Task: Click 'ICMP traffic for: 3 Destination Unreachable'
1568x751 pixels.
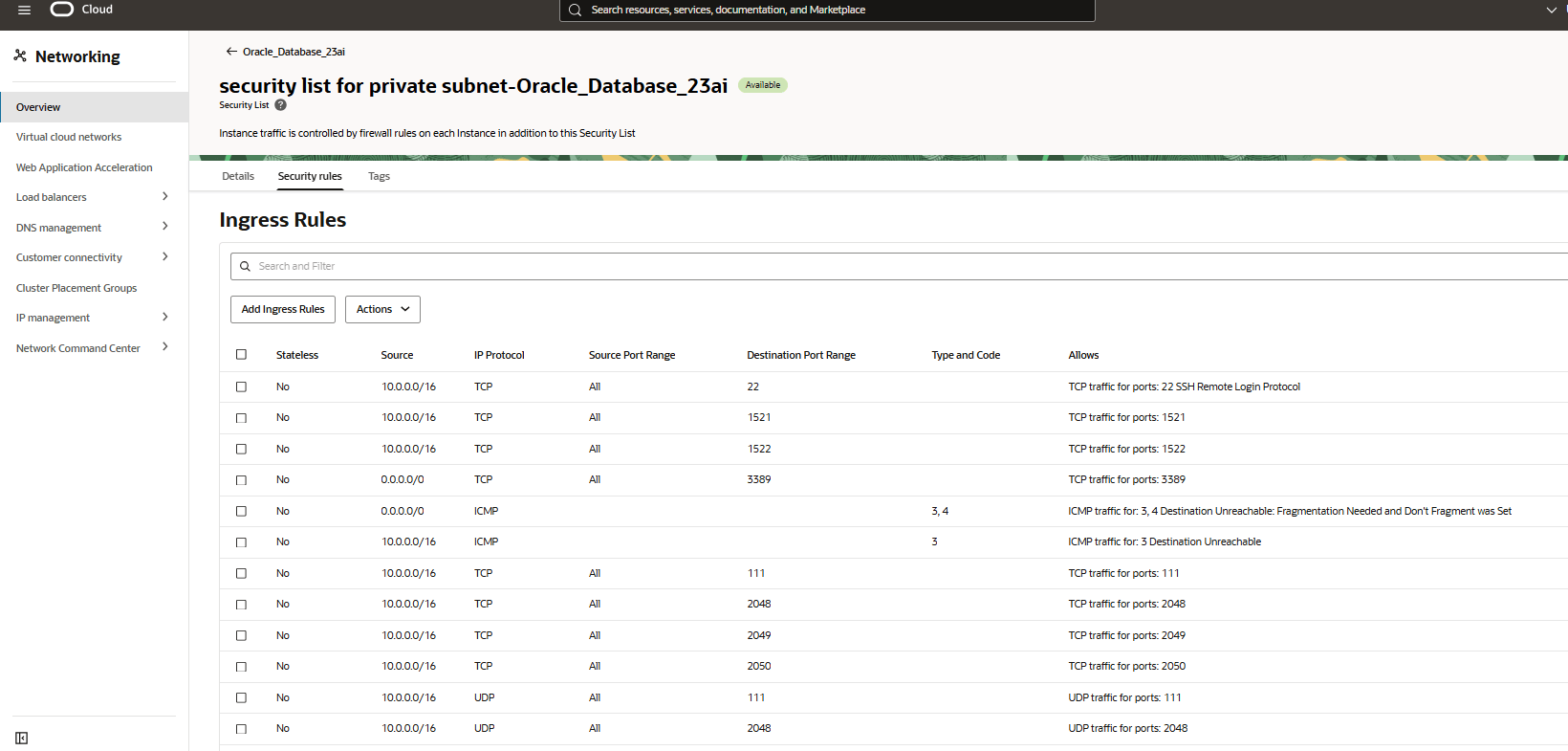Action: (1165, 541)
